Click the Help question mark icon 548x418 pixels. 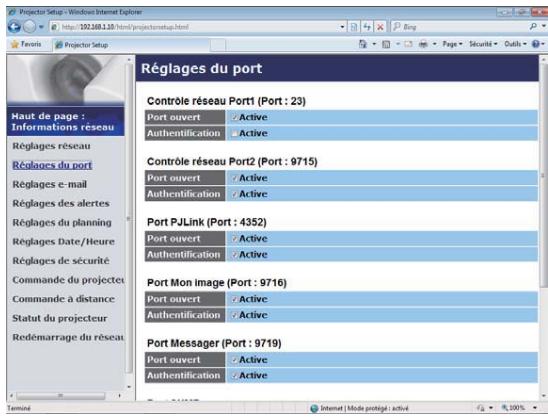point(535,44)
